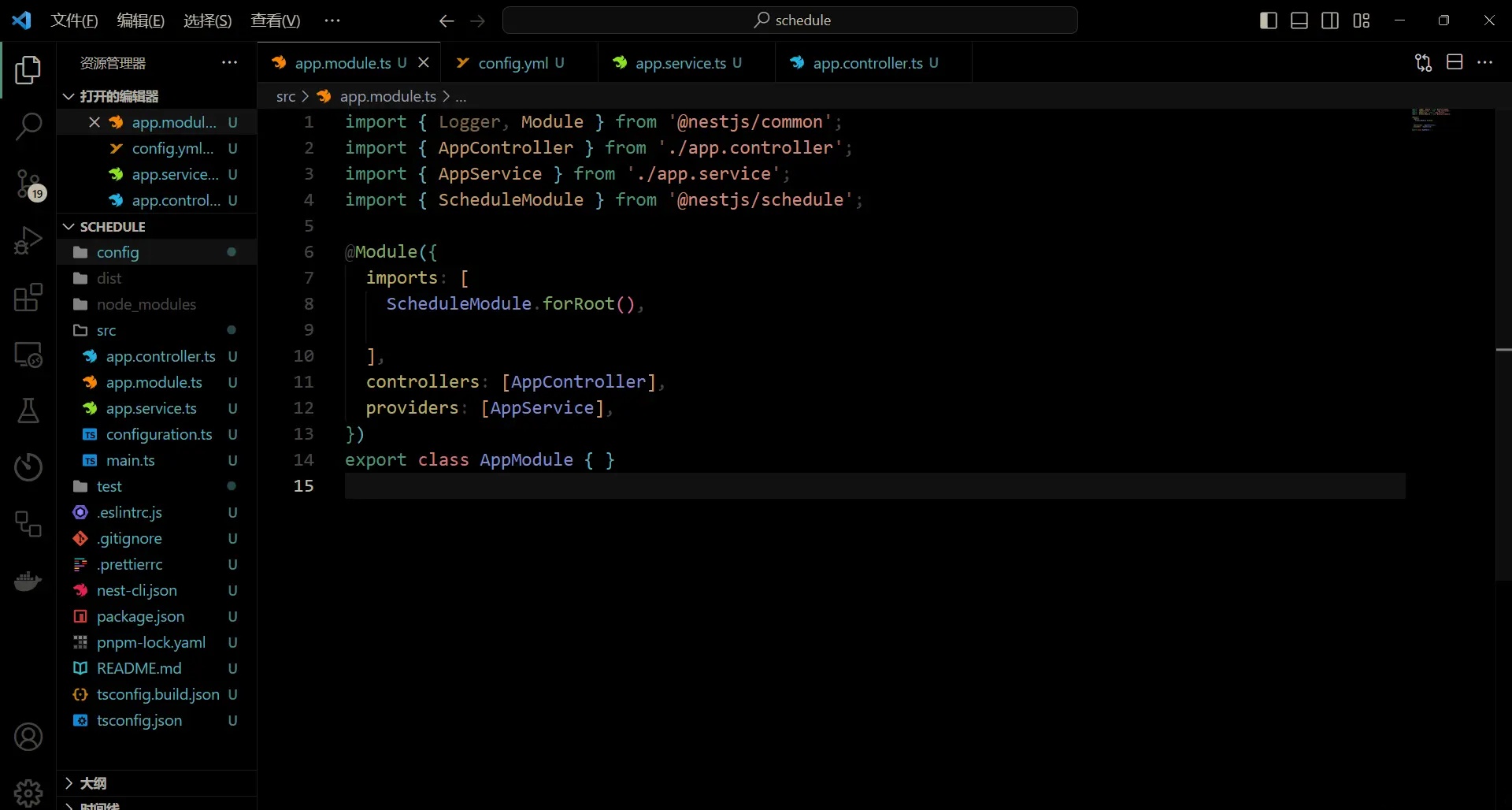Open the 文件(F) menu
The width and height of the screenshot is (1512, 810).
[x=74, y=20]
